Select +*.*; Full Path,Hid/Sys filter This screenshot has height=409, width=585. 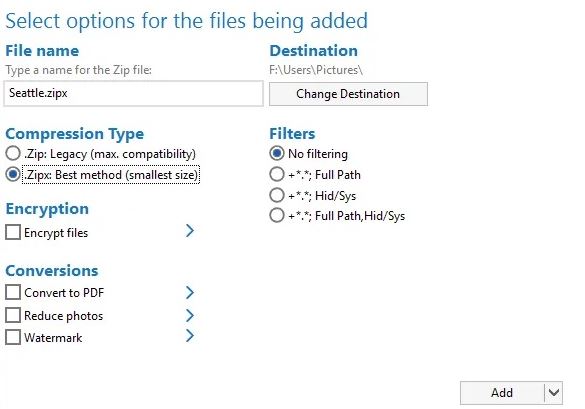(276, 215)
